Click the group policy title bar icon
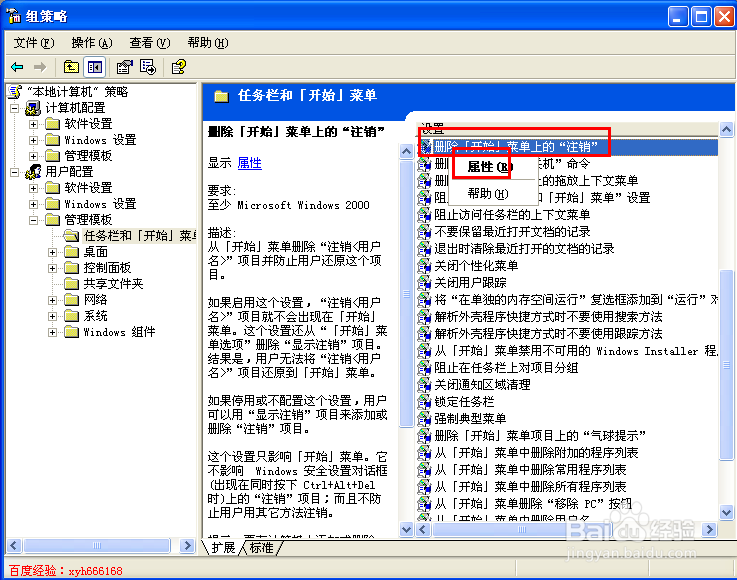The height and width of the screenshot is (580, 737). click(x=14, y=16)
